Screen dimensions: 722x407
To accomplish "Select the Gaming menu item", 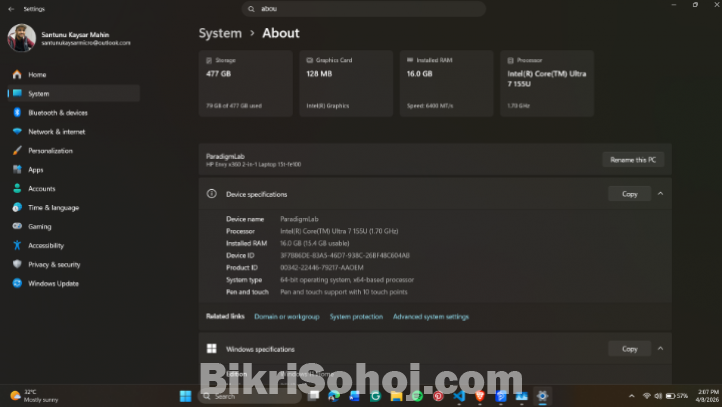I will 40,226.
